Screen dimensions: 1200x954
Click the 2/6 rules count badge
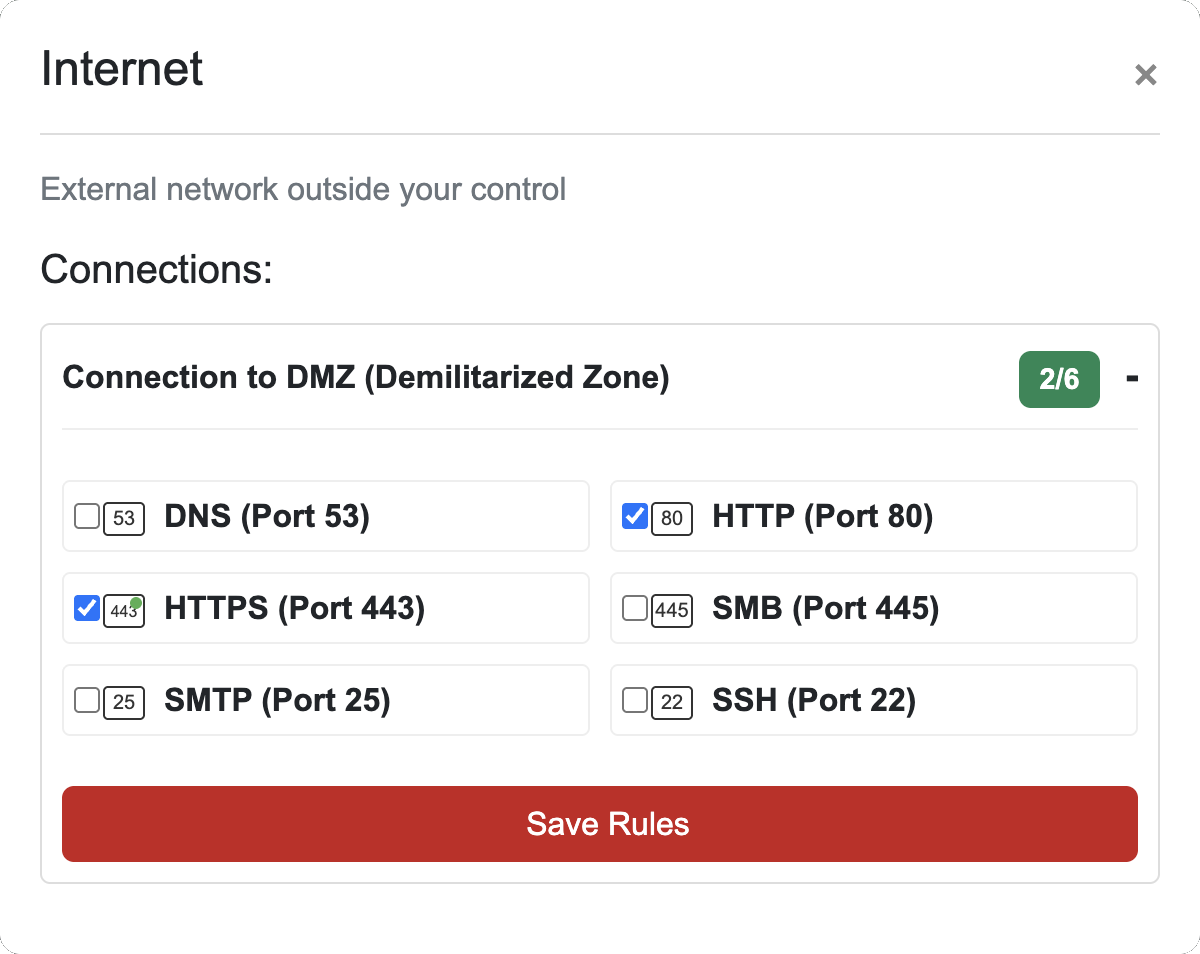pos(1059,380)
